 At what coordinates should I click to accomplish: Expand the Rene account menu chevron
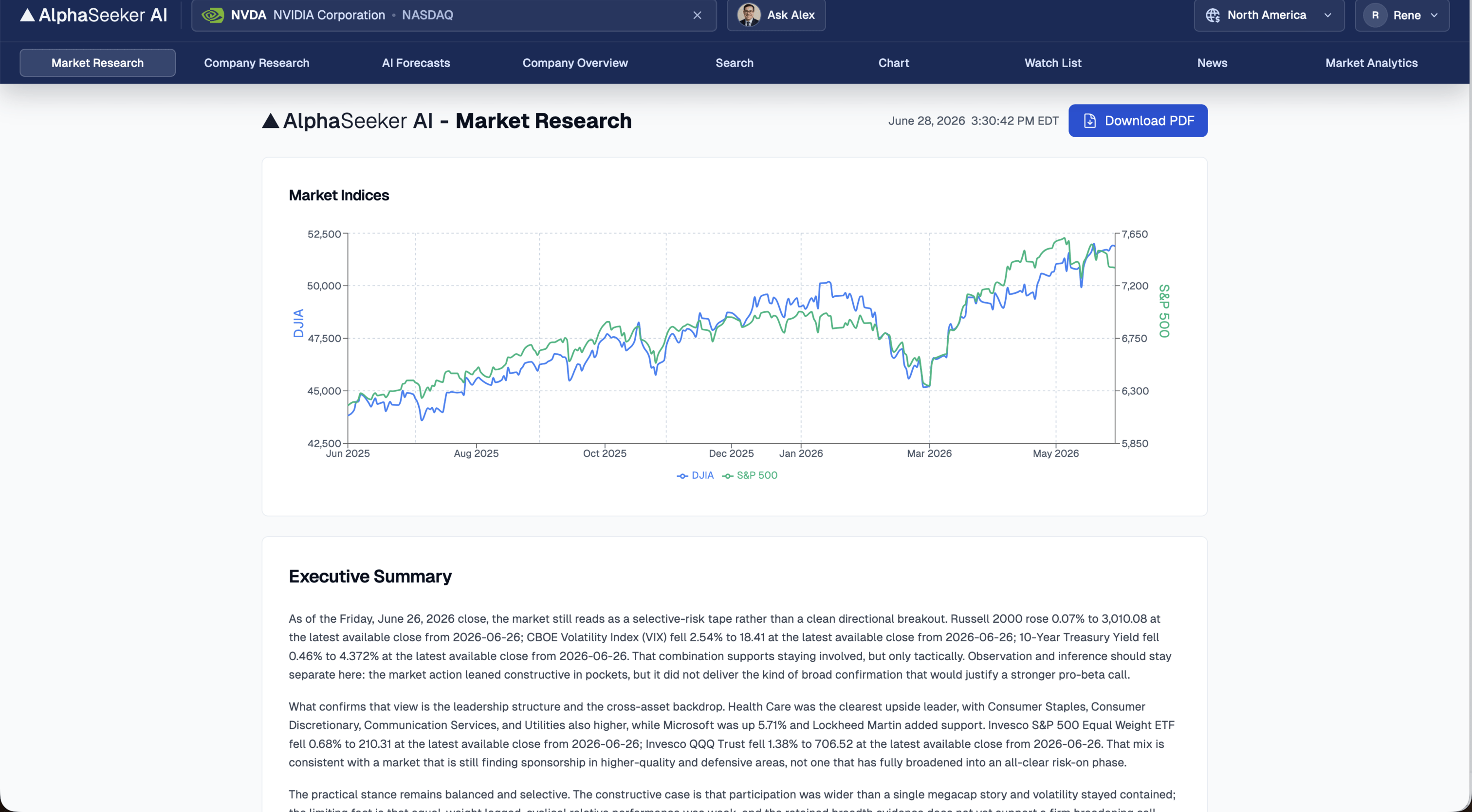click(x=1435, y=15)
